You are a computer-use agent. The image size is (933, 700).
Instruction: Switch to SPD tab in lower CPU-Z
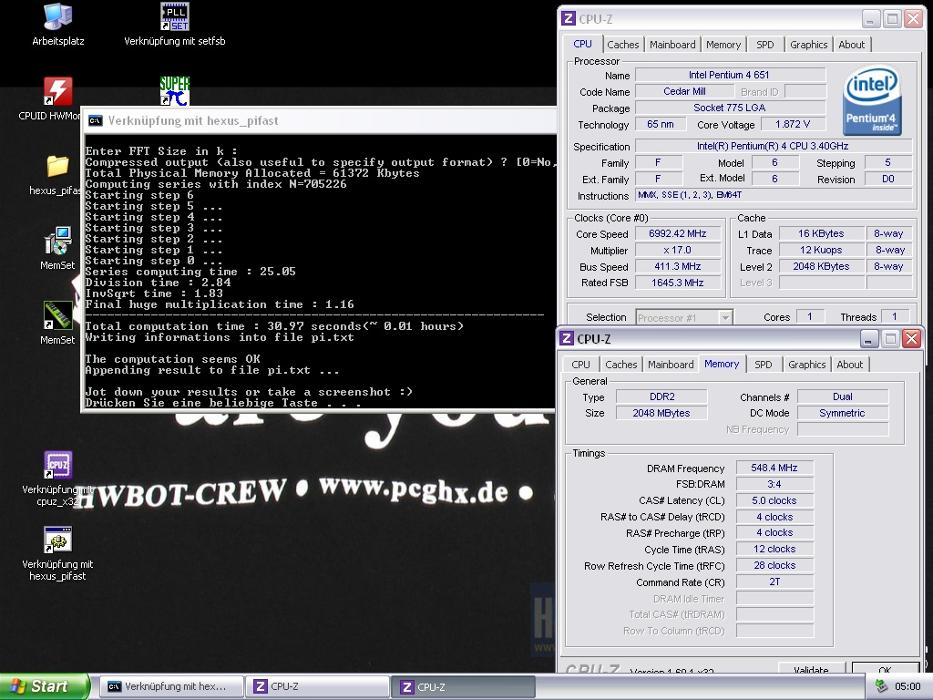click(x=763, y=364)
